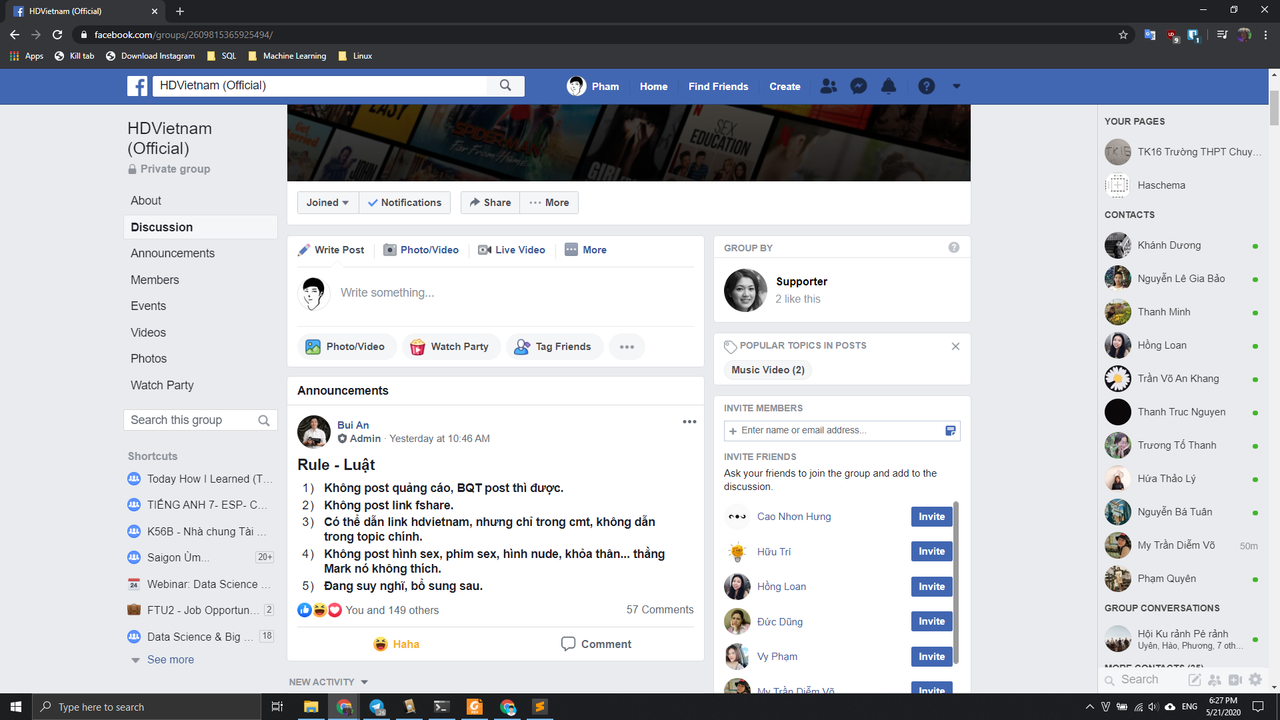This screenshot has width=1280, height=720.
Task: Click the new message compose icon in chat bar
Action: pos(1194,680)
